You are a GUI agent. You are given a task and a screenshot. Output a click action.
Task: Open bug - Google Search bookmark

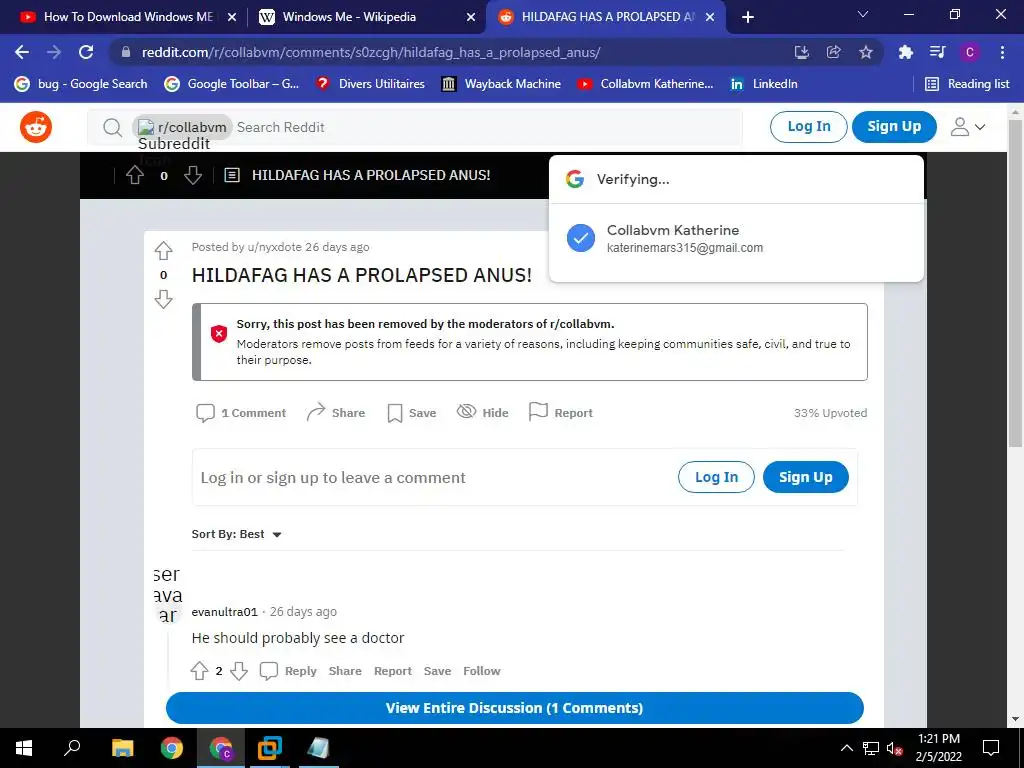click(x=82, y=84)
